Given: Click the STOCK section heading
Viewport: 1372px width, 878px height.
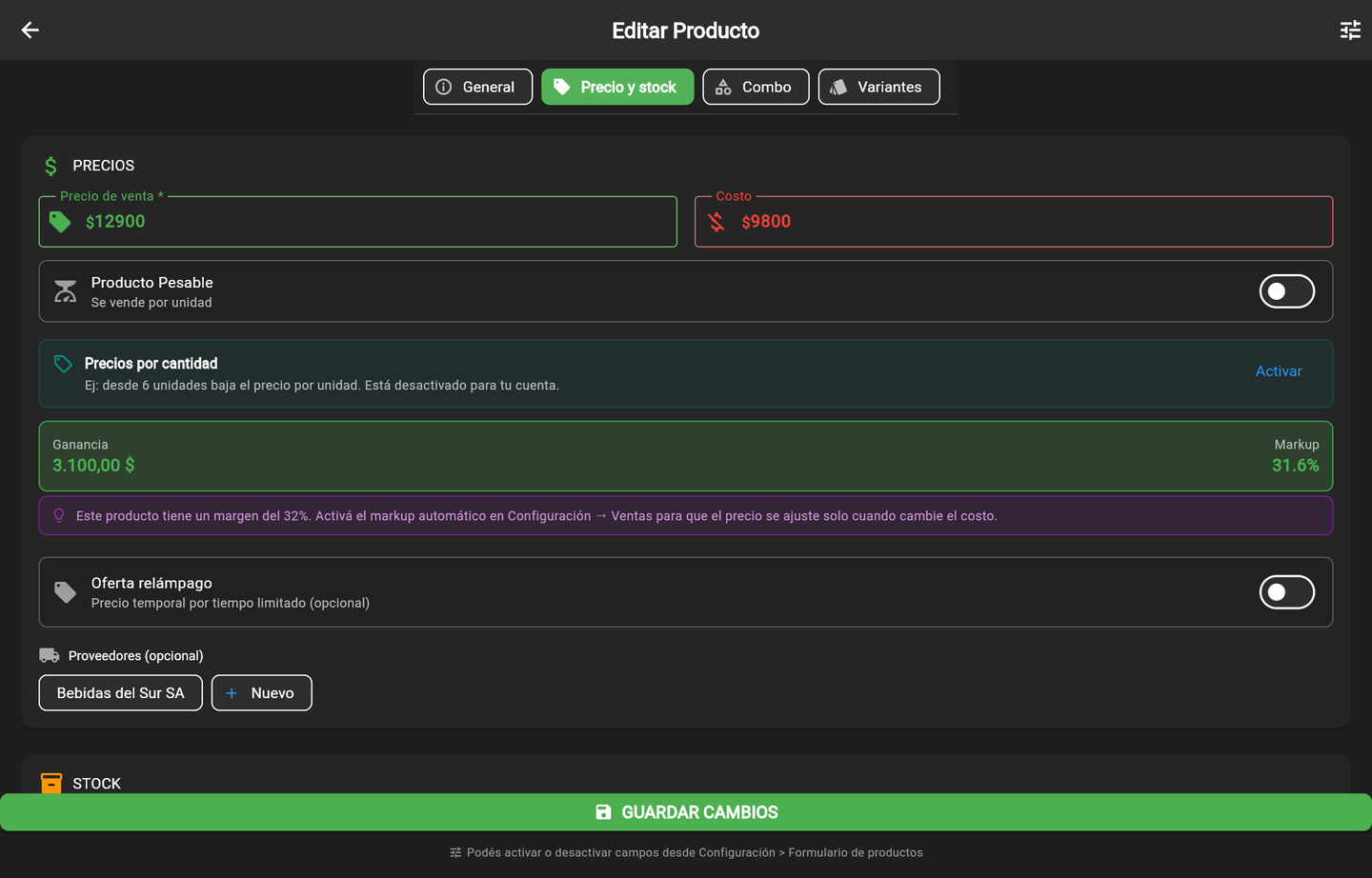Looking at the screenshot, I should coord(96,784).
